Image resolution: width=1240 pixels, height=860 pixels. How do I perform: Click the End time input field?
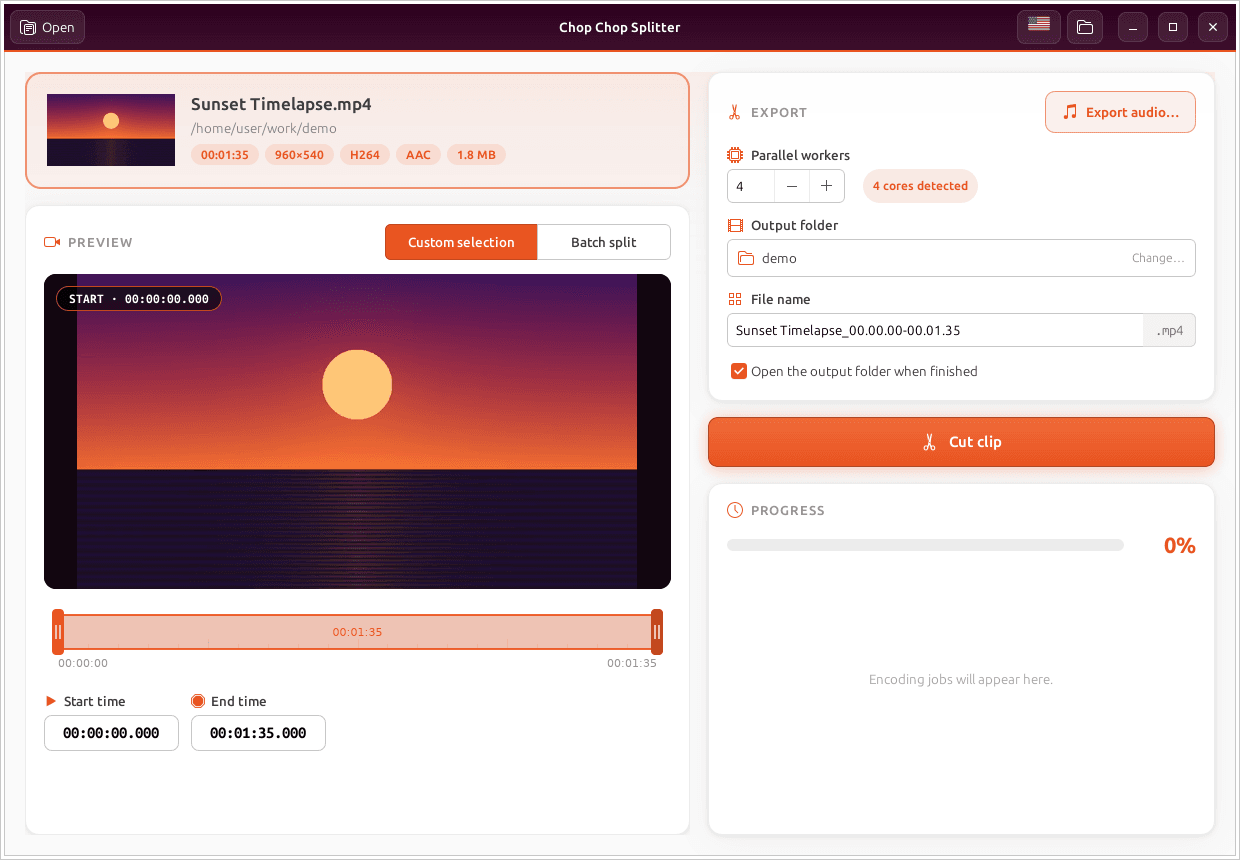point(258,733)
